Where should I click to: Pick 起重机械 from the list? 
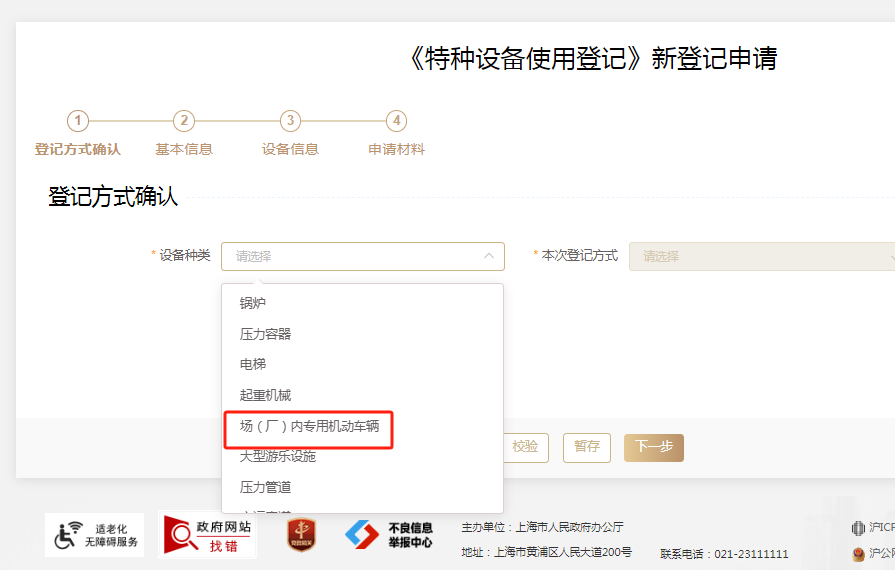265,395
